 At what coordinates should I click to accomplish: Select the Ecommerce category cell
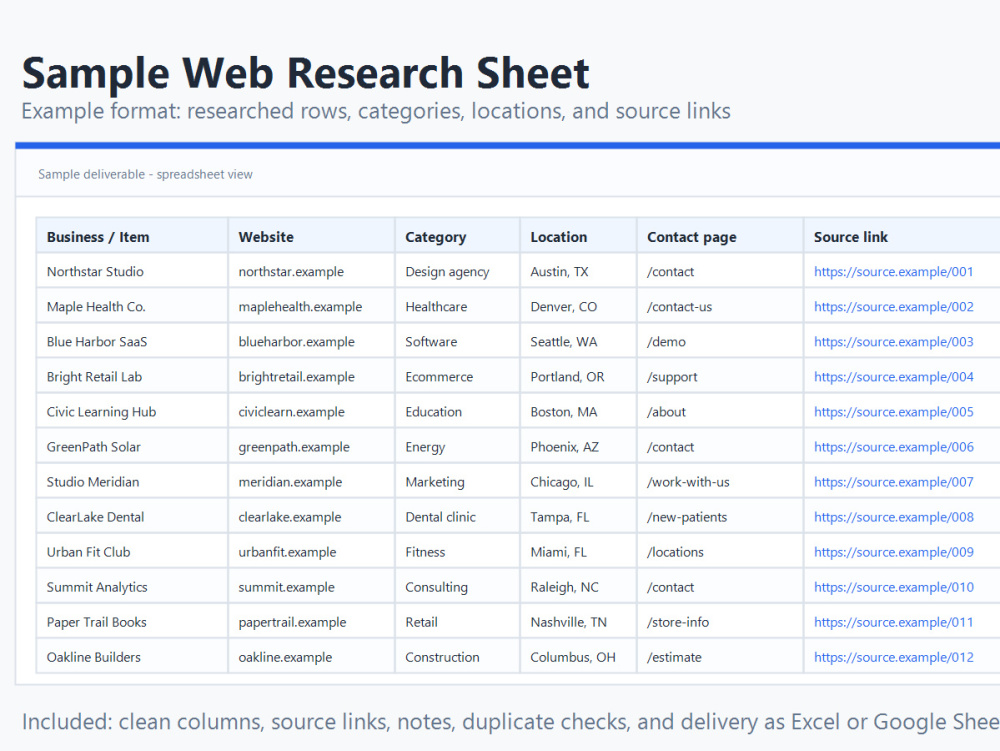[x=457, y=377]
